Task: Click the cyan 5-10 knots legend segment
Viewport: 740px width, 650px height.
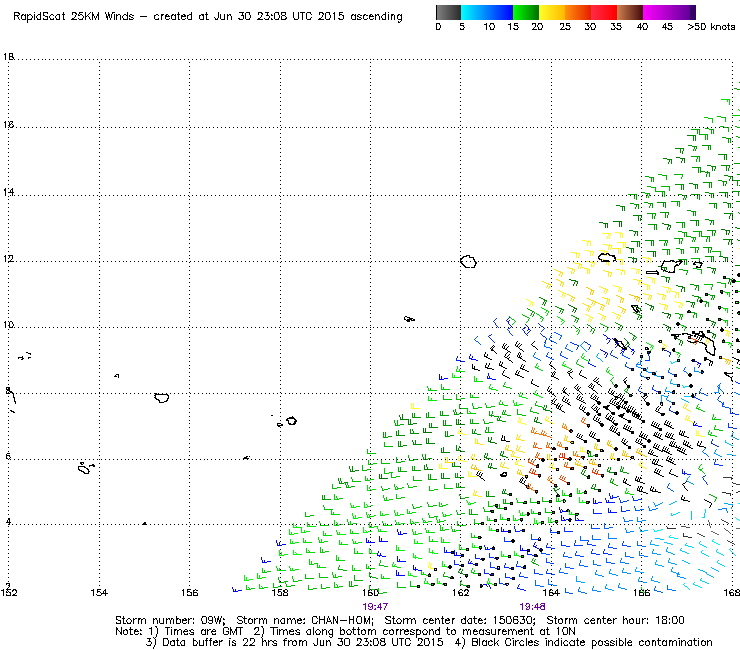Action: pyautogui.click(x=474, y=12)
